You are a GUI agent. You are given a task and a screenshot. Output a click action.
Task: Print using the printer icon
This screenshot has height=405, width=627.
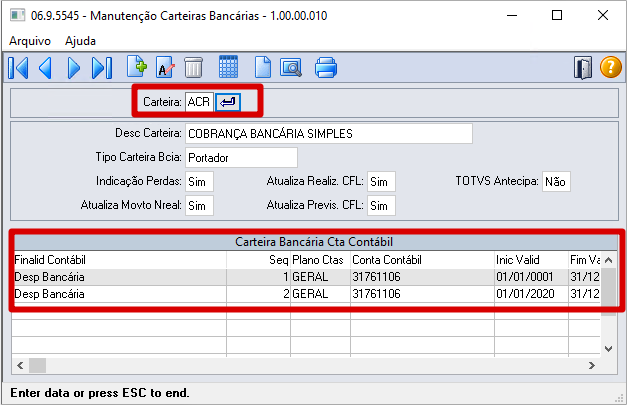pyautogui.click(x=326, y=67)
